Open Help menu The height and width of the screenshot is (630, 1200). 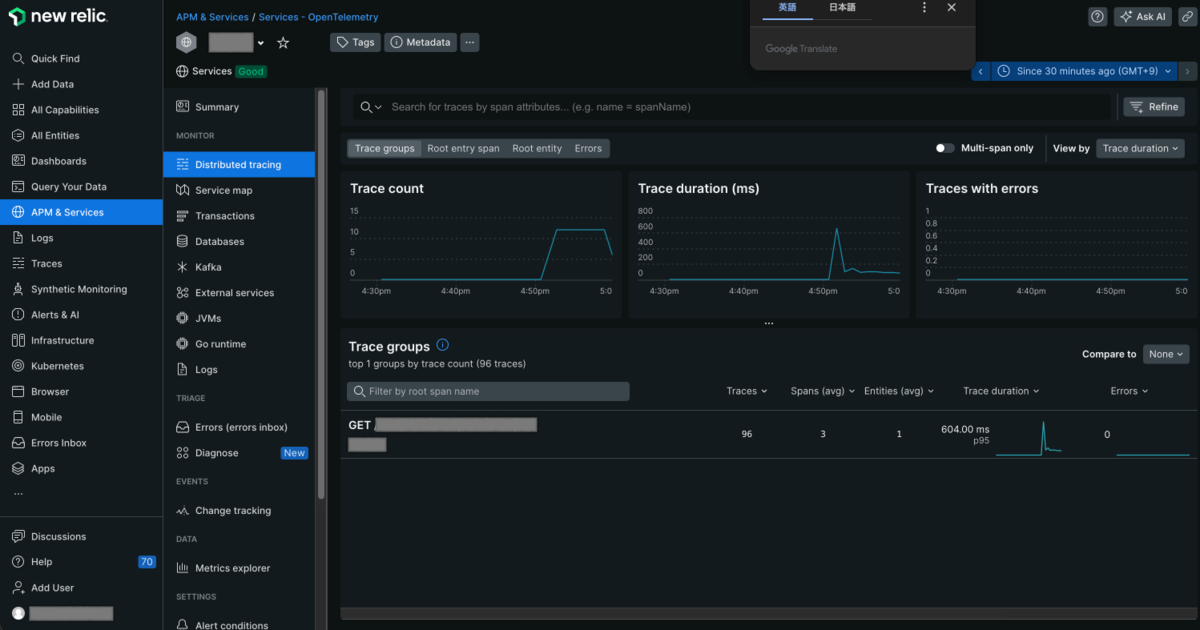point(41,562)
